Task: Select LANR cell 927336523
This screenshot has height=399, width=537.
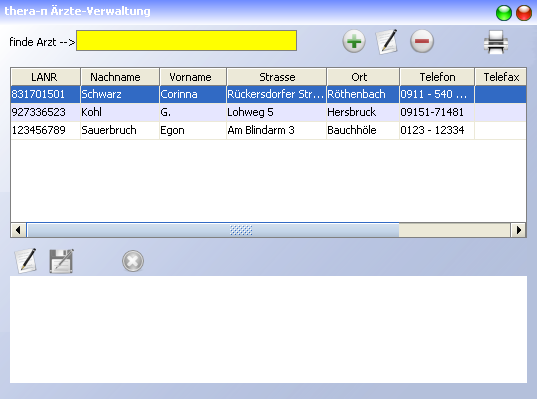Action: (x=45, y=112)
